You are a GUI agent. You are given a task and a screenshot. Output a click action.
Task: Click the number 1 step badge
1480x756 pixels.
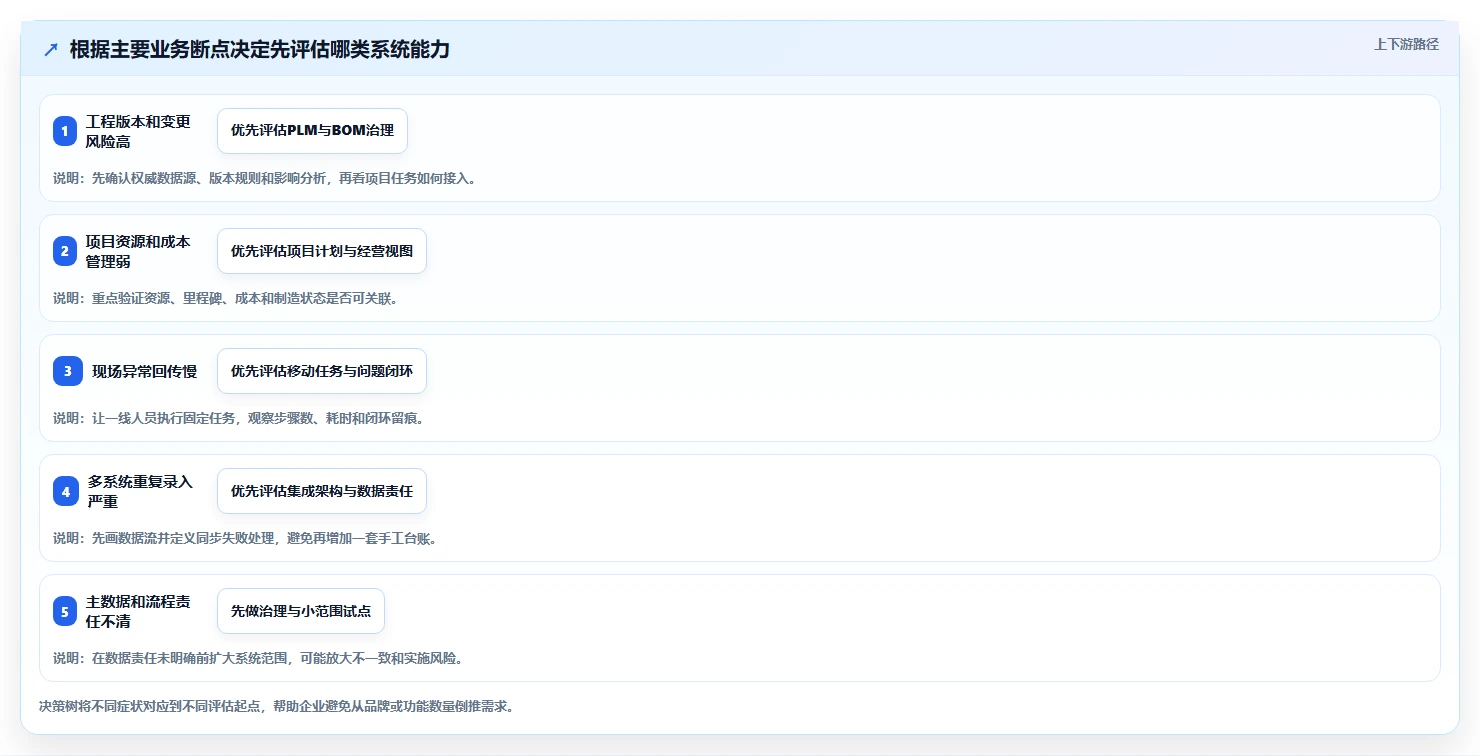pyautogui.click(x=65, y=131)
